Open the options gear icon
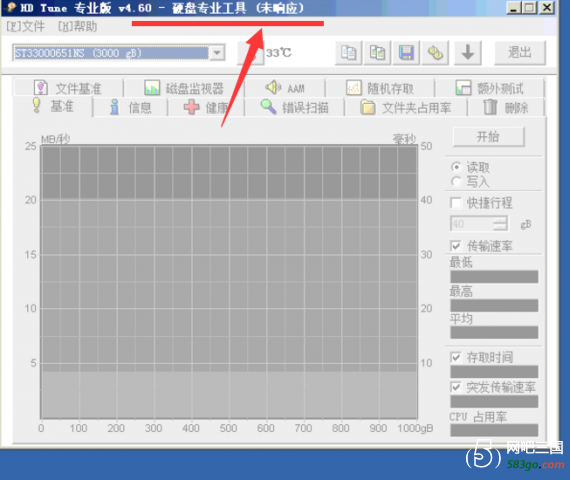This screenshot has width=570, height=480. tap(435, 53)
